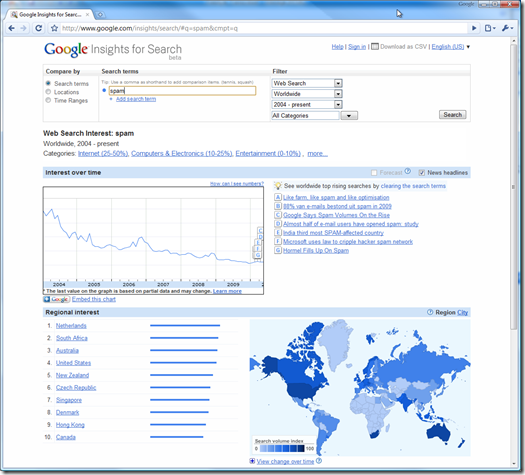Bookmark the page with the star icon
The image size is (525, 475).
[54, 28]
